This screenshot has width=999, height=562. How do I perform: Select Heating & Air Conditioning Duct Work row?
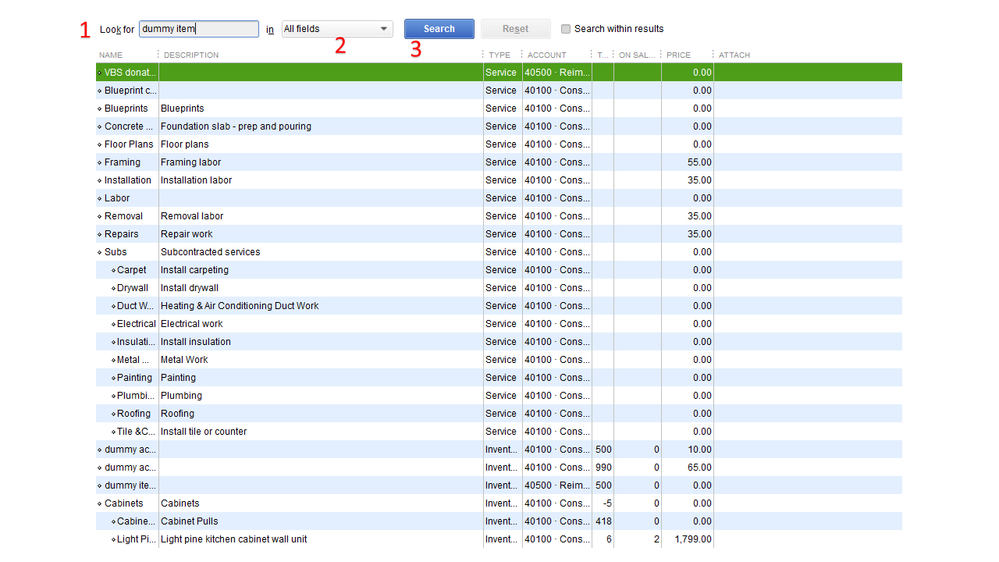tap(499, 306)
